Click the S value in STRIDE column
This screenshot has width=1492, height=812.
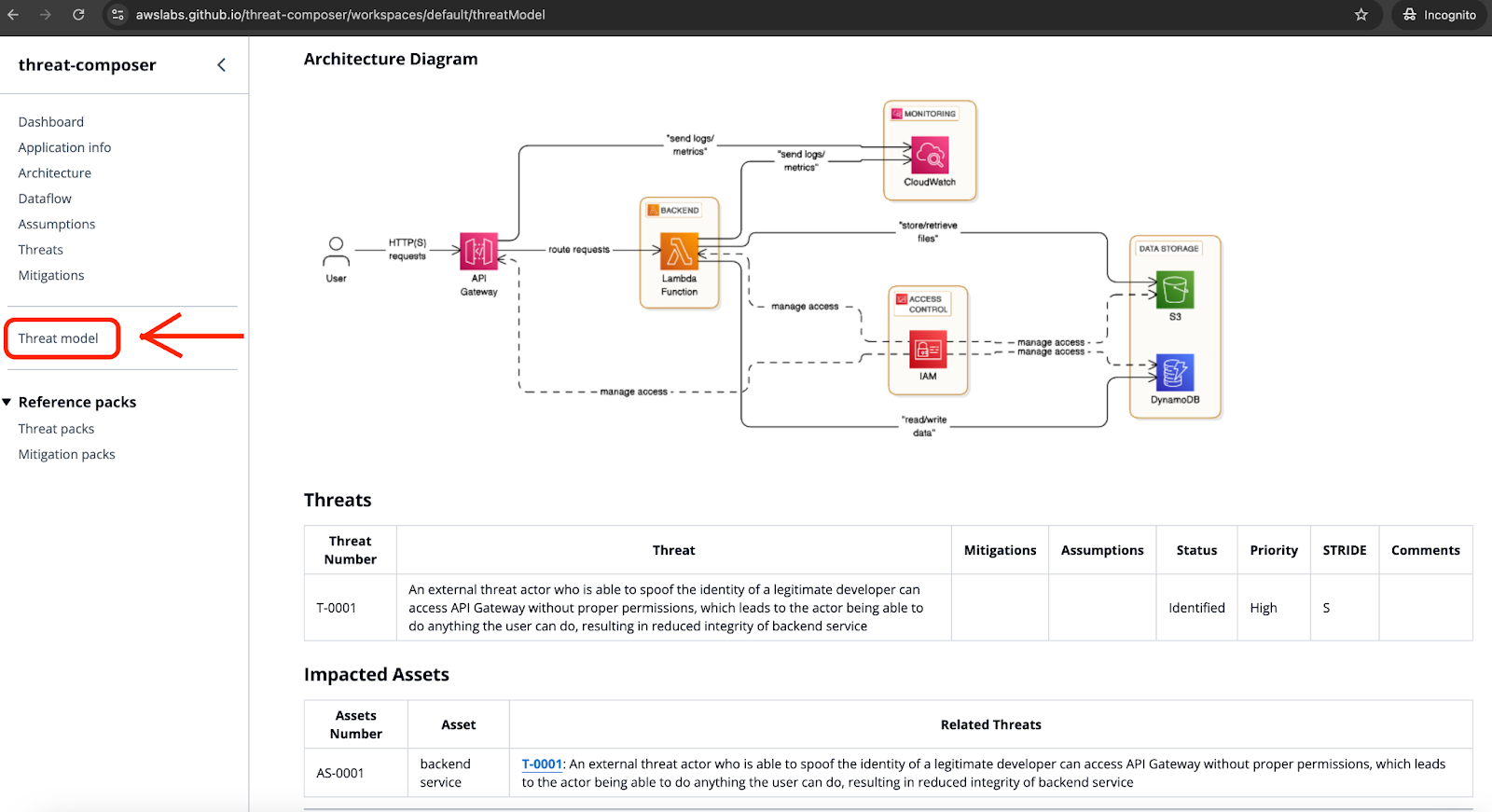[1326, 608]
